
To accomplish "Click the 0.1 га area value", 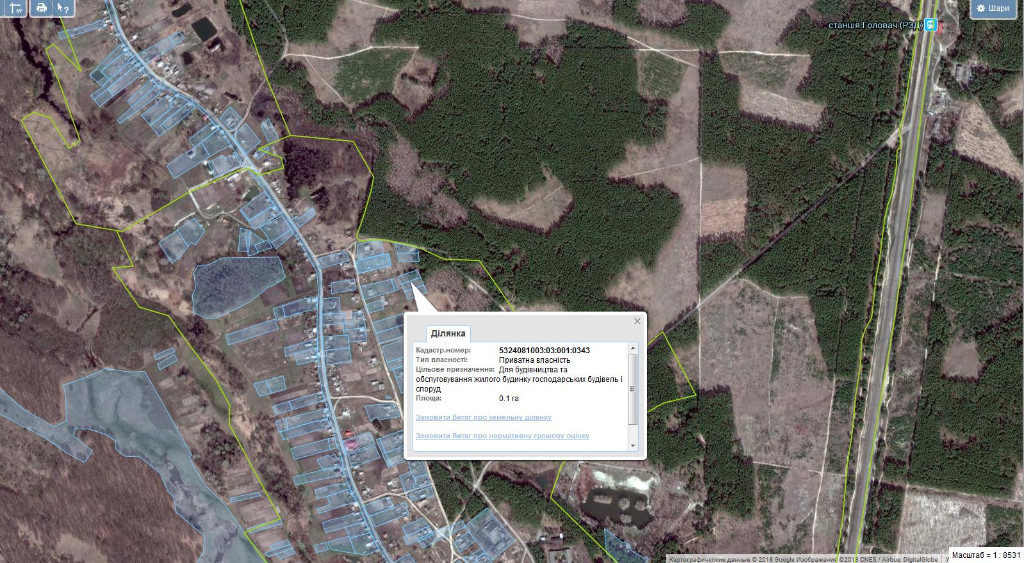I will tap(508, 398).
